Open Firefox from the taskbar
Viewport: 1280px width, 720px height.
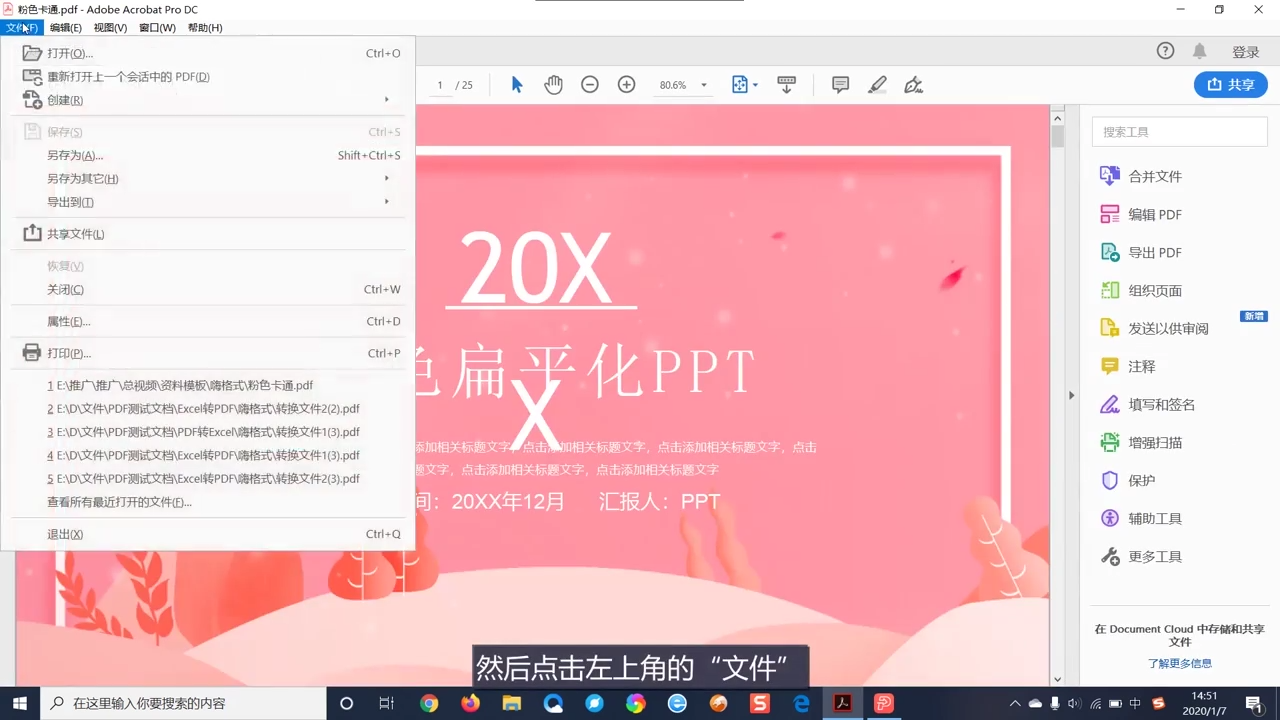point(470,703)
